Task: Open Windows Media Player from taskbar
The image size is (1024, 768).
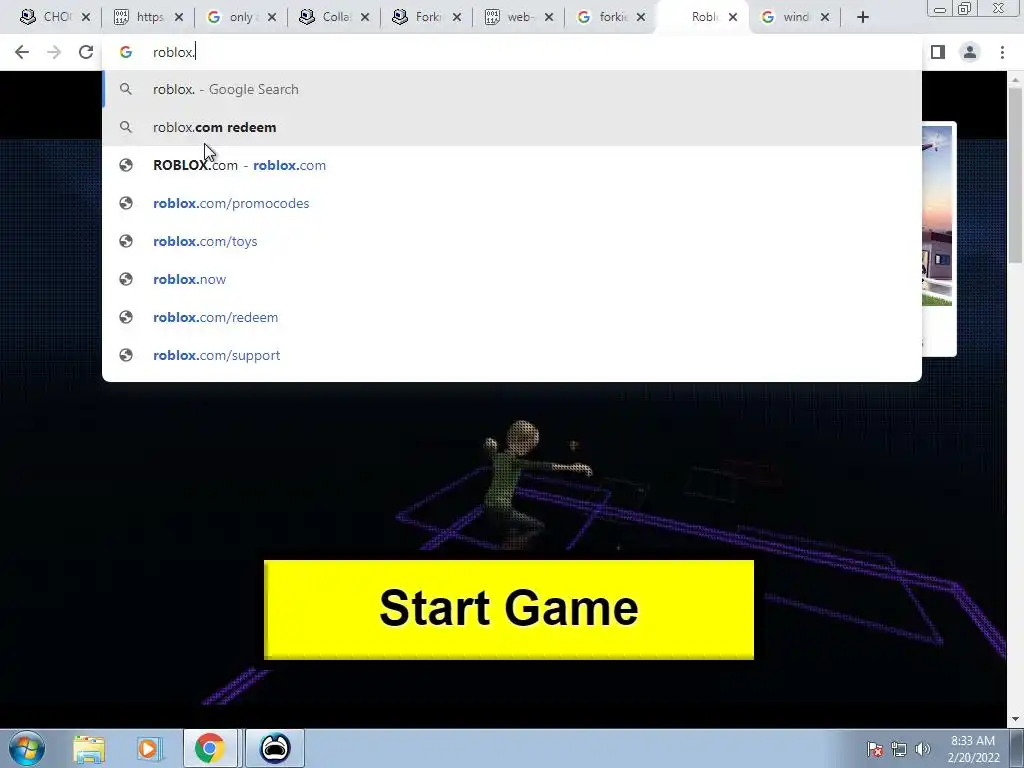Action: click(x=150, y=748)
